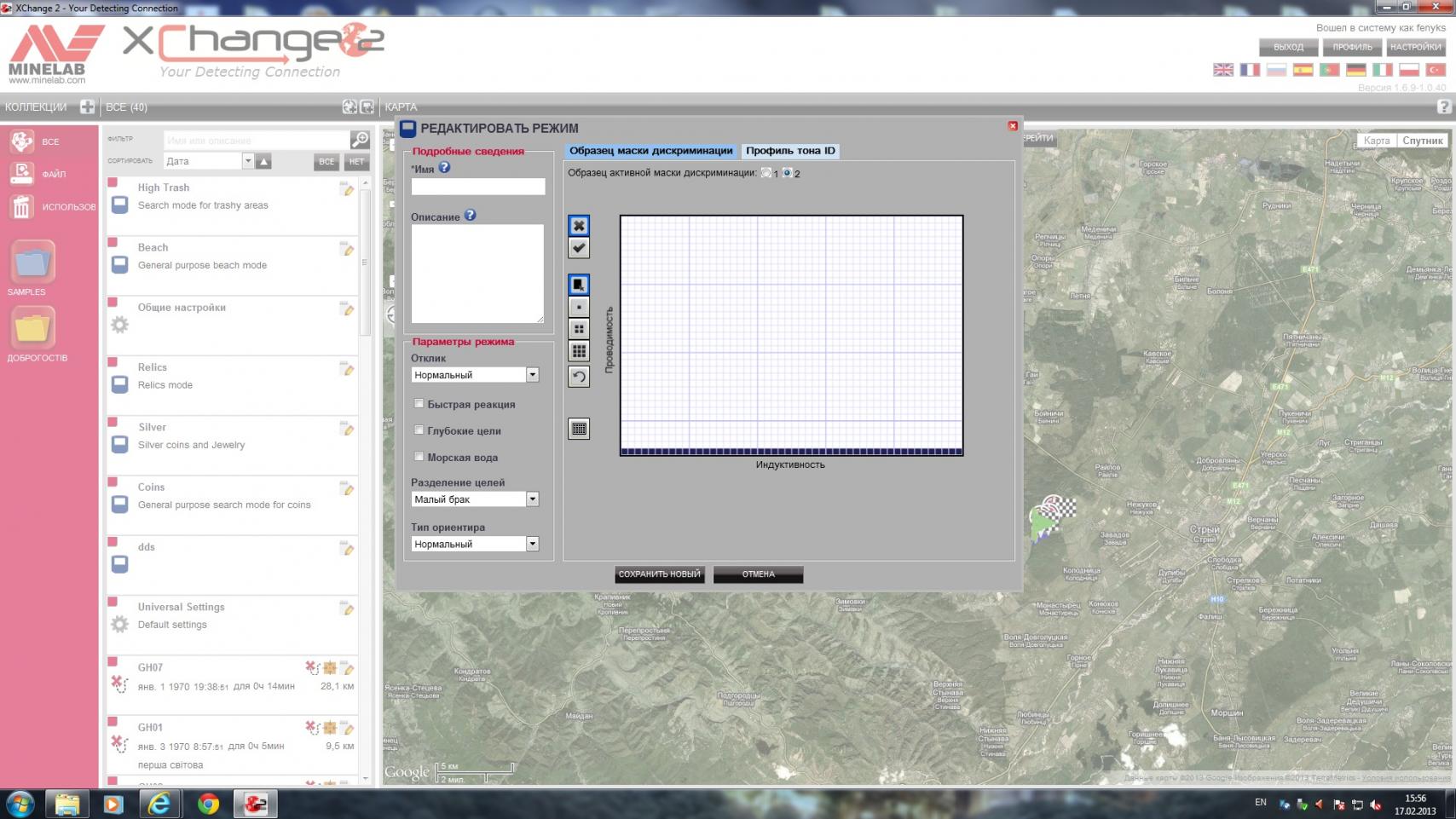This screenshot has width=1456, height=819.
Task: Click the undo arrow in mask editor
Action: [x=579, y=377]
